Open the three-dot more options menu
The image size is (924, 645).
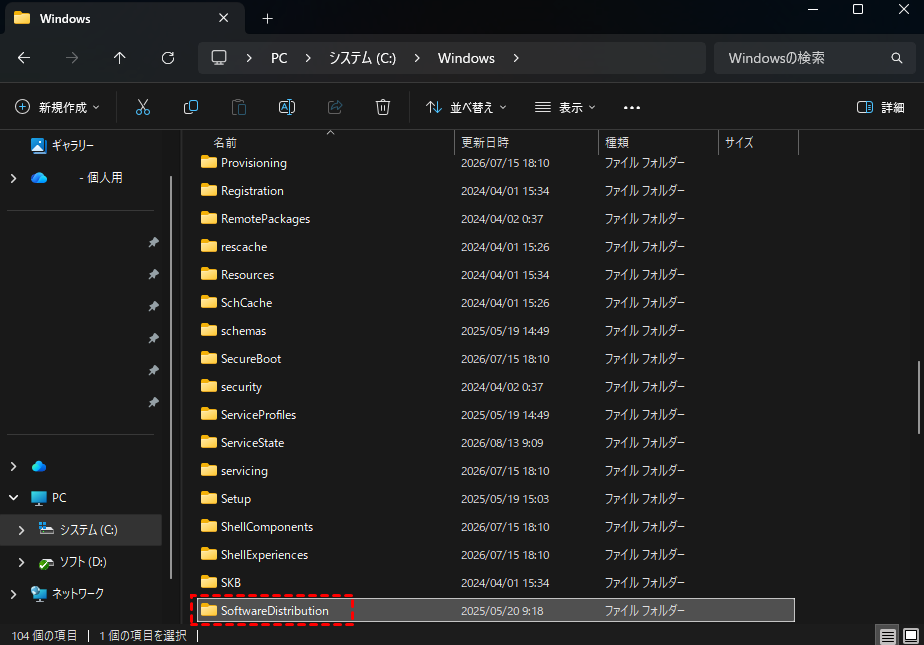tap(632, 107)
